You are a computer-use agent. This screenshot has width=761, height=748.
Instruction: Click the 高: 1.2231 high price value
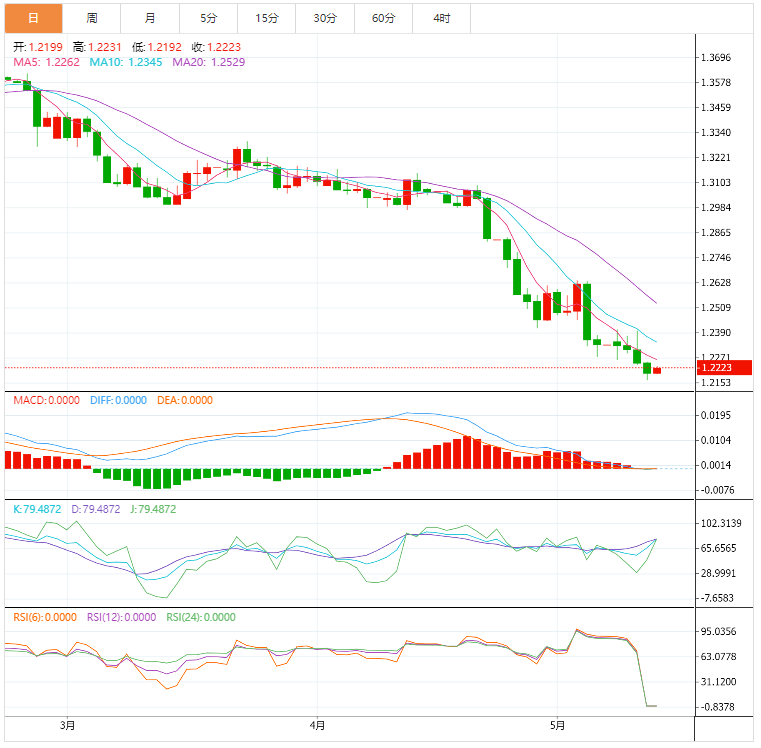(97, 47)
